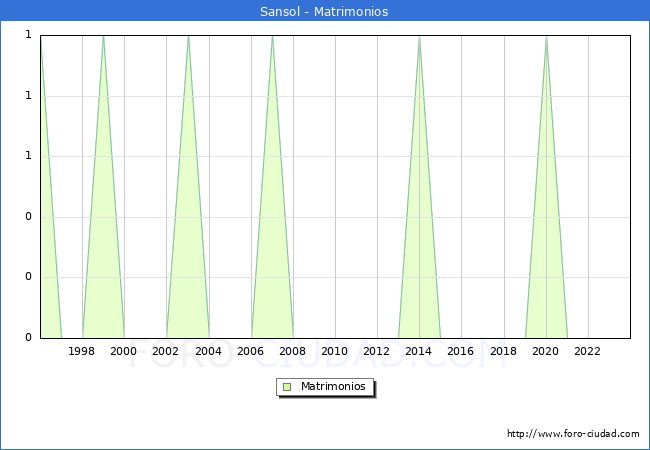The height and width of the screenshot is (450, 650).
Task: Select the peak at year 2003
Action: [188, 37]
